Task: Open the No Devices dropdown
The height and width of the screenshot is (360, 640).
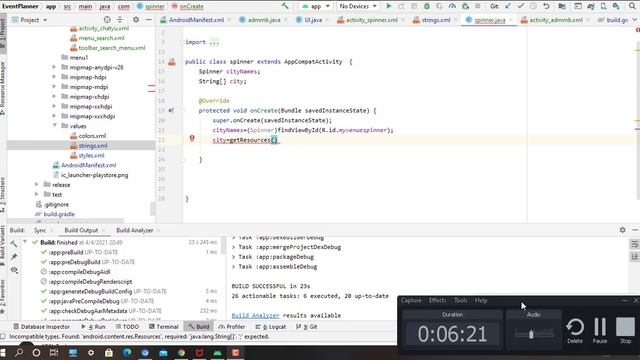Action: click(358, 6)
